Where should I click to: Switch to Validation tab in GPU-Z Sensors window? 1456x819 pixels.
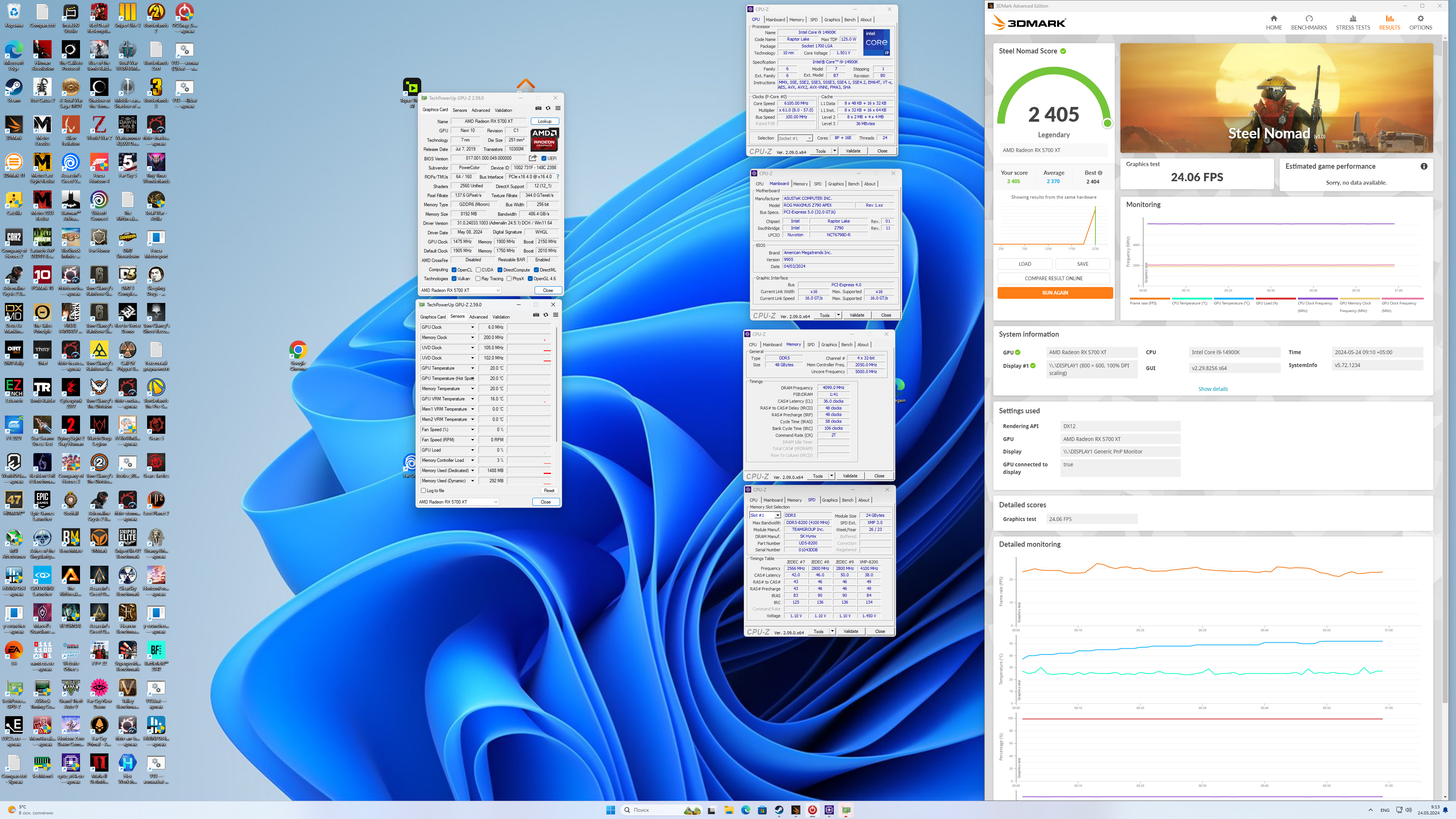point(501,317)
